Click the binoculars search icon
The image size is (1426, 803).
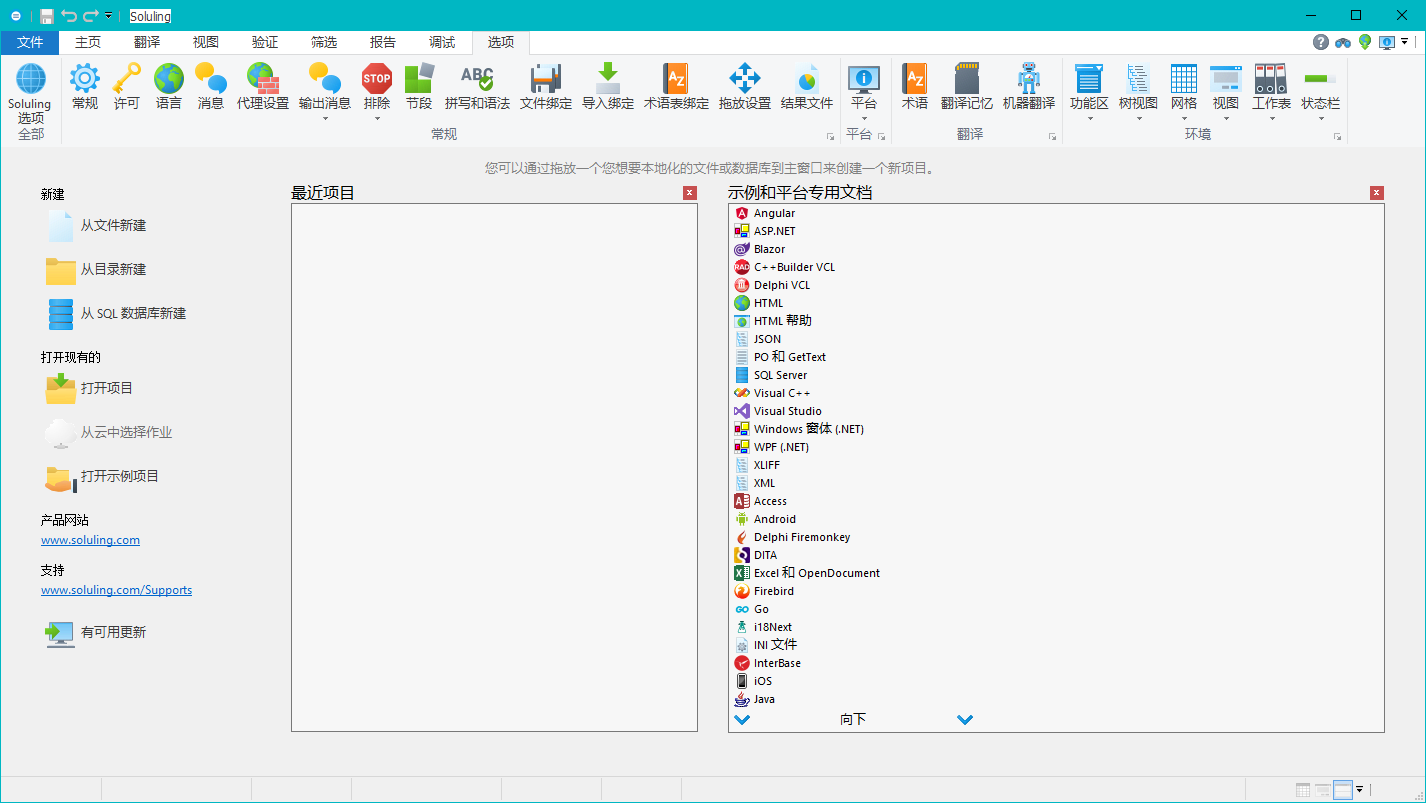tap(1343, 42)
